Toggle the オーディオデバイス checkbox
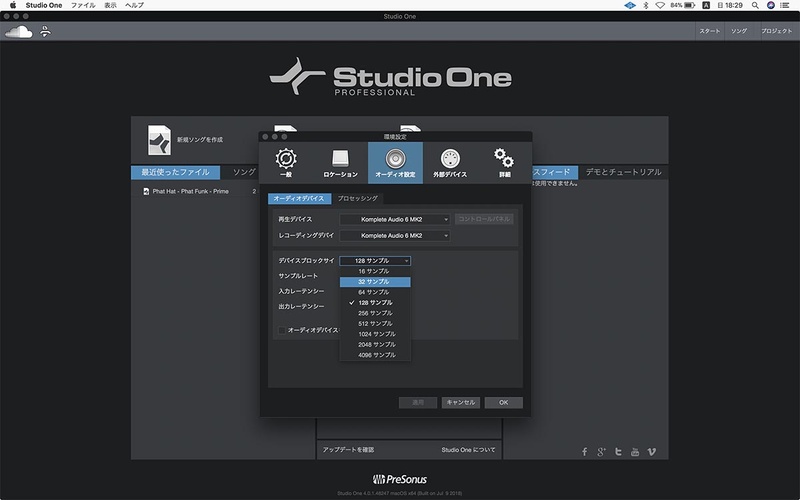The image size is (800, 500). 282,330
